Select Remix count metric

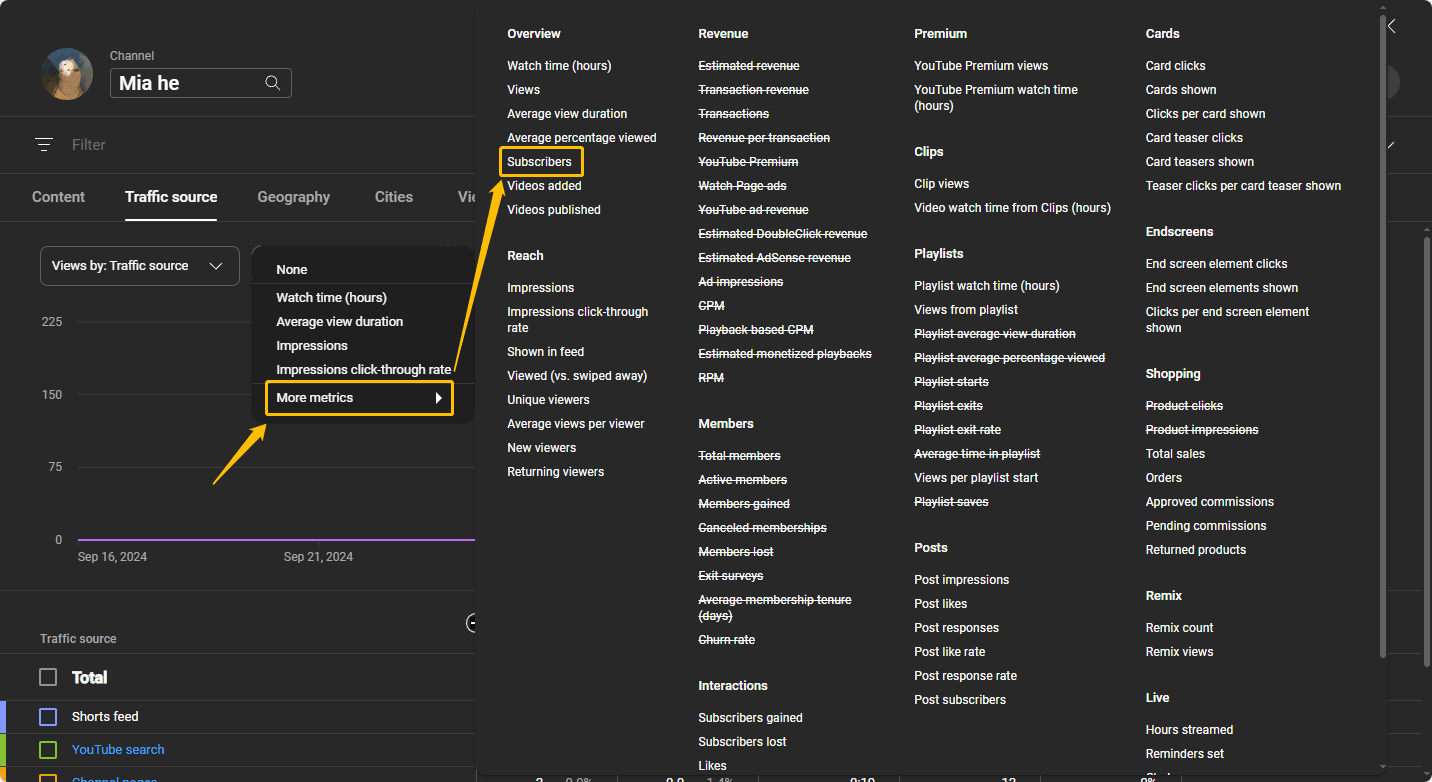(1179, 628)
